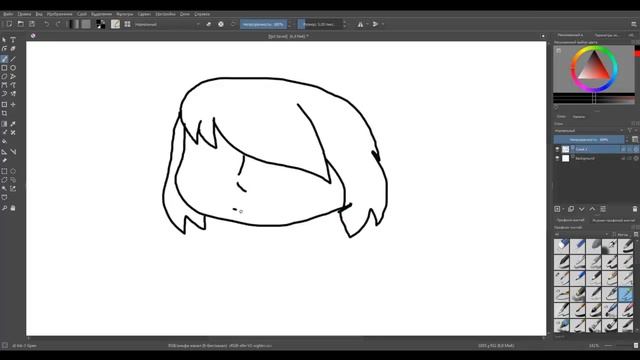Toggle horizontal mirror mode
Image resolution: width=640 pixels, height=360 pixels.
click(360, 24)
